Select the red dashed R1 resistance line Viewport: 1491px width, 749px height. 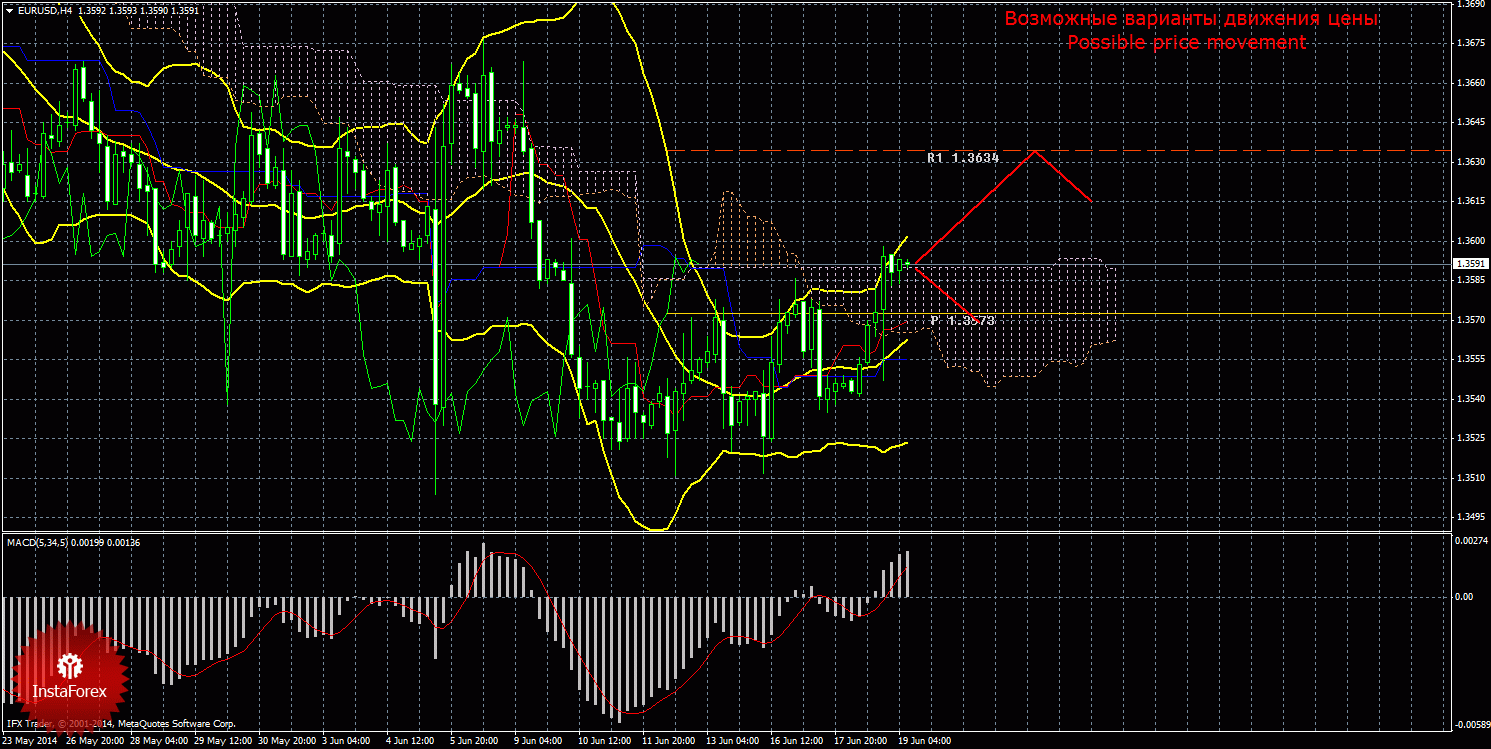click(1058, 150)
